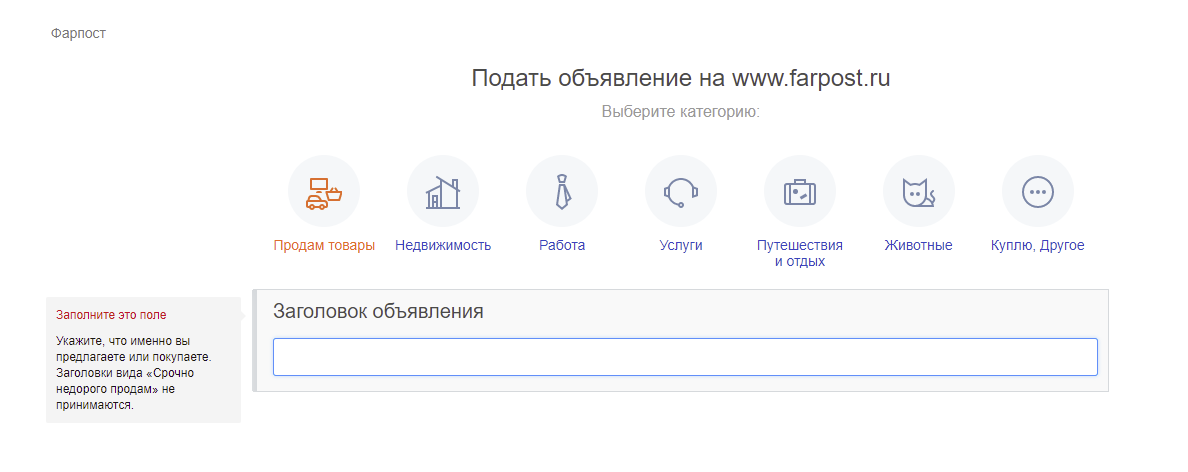Screen dimensions: 1188x472
Task: Click the Продам товары cart icon
Action: [324, 191]
